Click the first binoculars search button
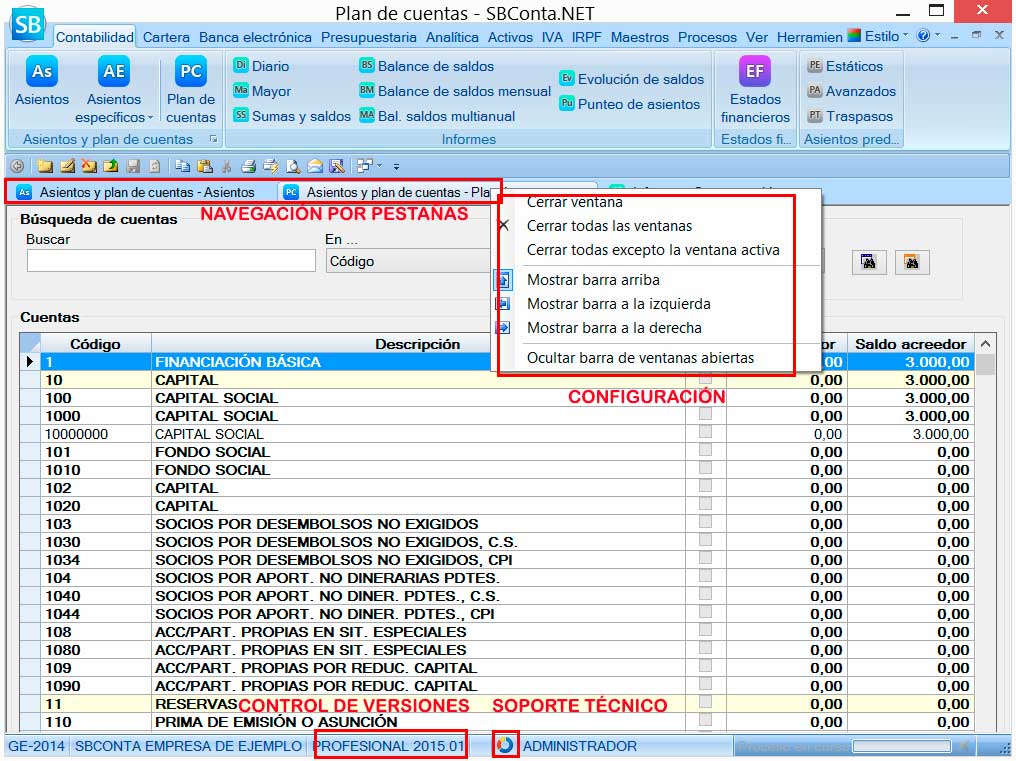The height and width of the screenshot is (761, 1016). (869, 262)
